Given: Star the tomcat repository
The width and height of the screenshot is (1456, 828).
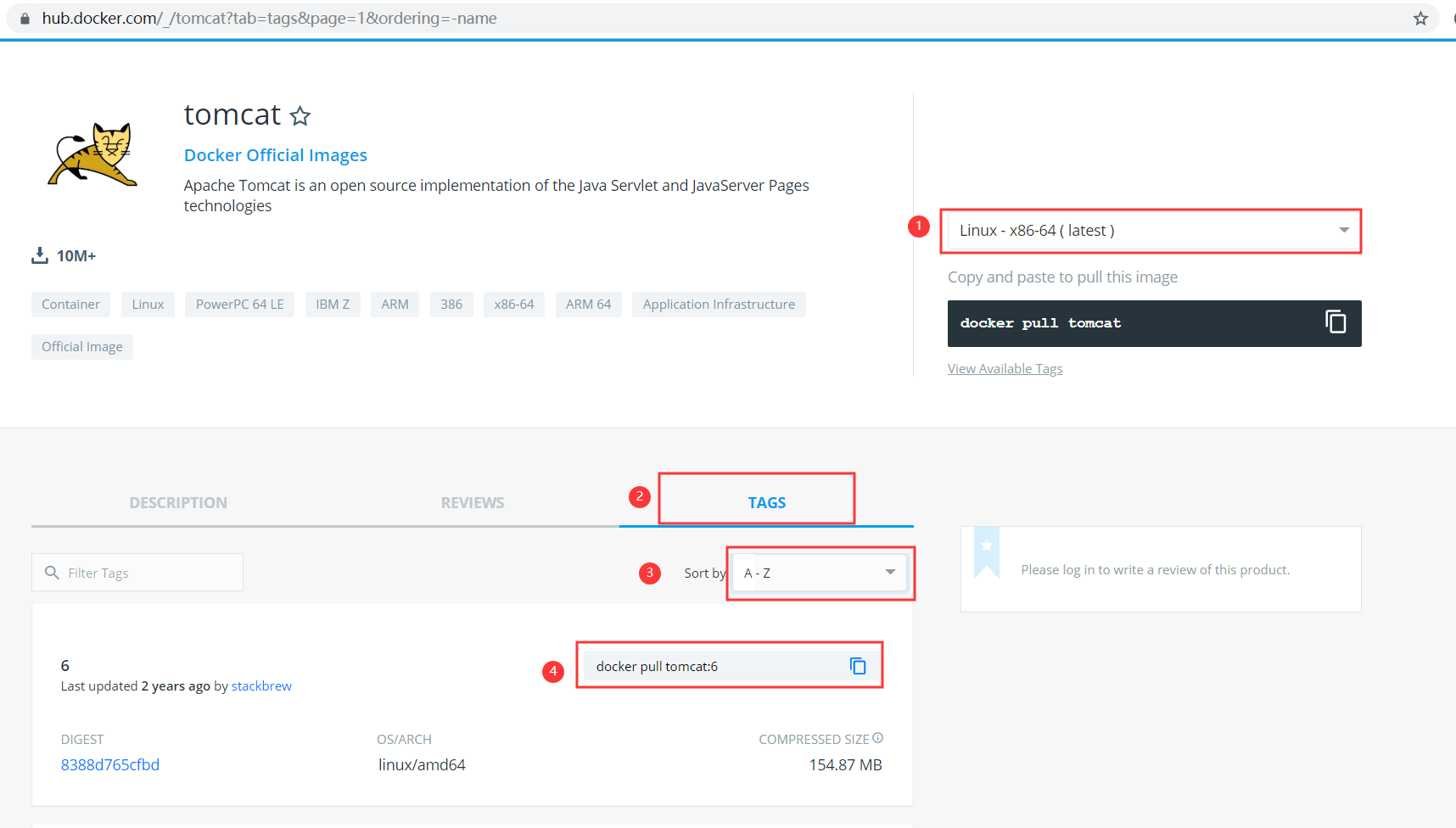Looking at the screenshot, I should pyautogui.click(x=300, y=116).
